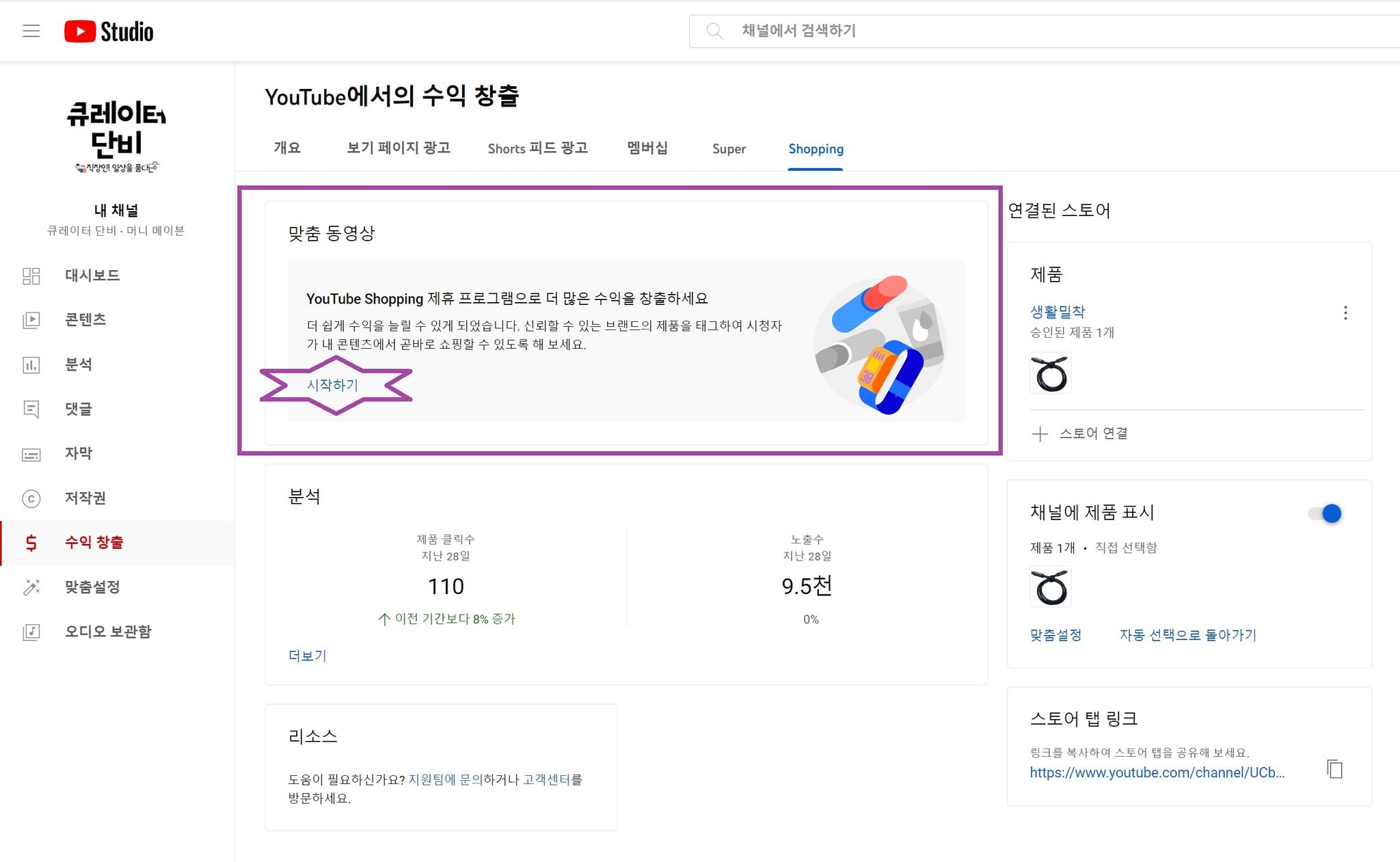Click the 맞춤설정 magic wand icon
1400x862 pixels.
(x=31, y=587)
